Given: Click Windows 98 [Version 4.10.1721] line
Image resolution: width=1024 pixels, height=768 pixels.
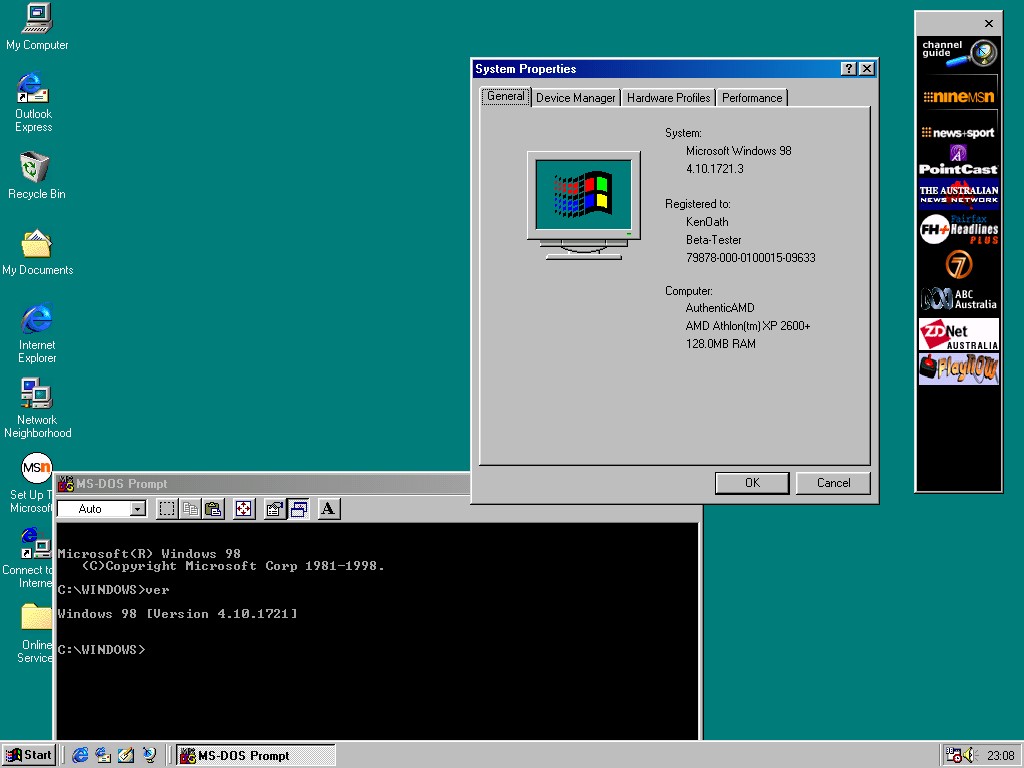Looking at the screenshot, I should (x=178, y=614).
